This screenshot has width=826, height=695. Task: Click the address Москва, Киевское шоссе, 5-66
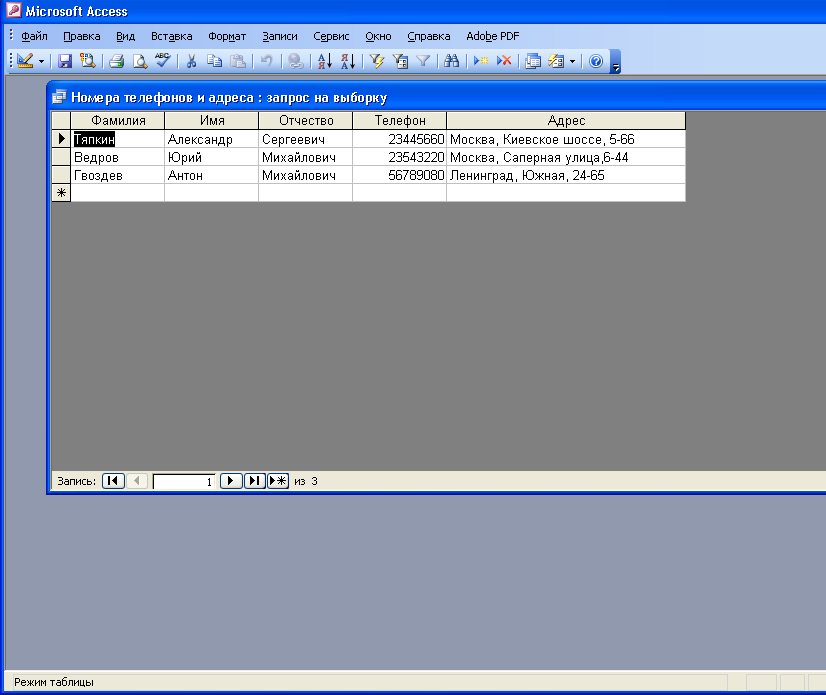click(566, 139)
